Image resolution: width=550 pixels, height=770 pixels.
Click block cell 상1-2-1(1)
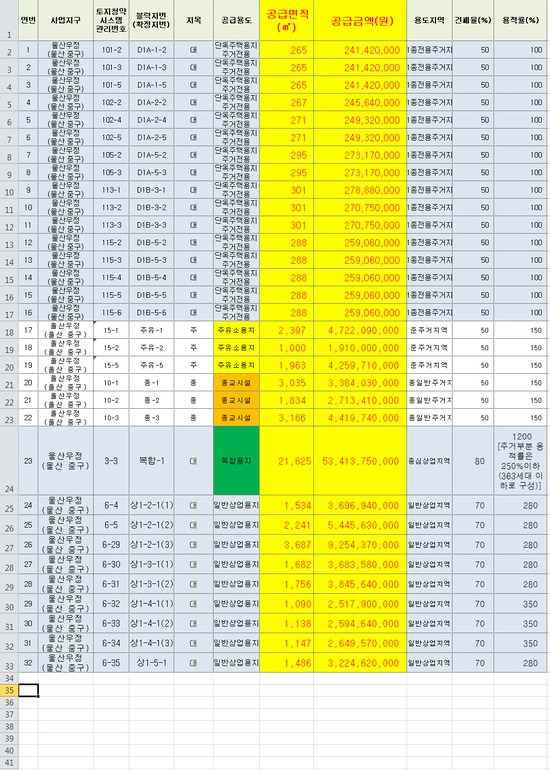(152, 505)
